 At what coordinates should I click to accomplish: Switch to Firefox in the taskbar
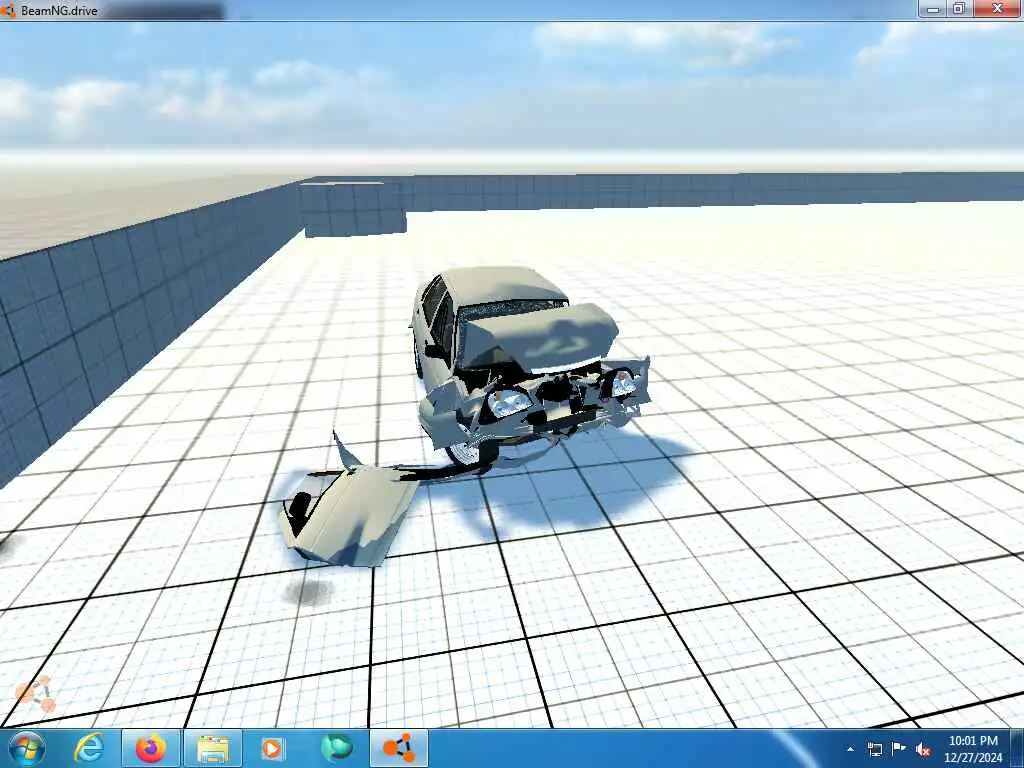tap(151, 748)
